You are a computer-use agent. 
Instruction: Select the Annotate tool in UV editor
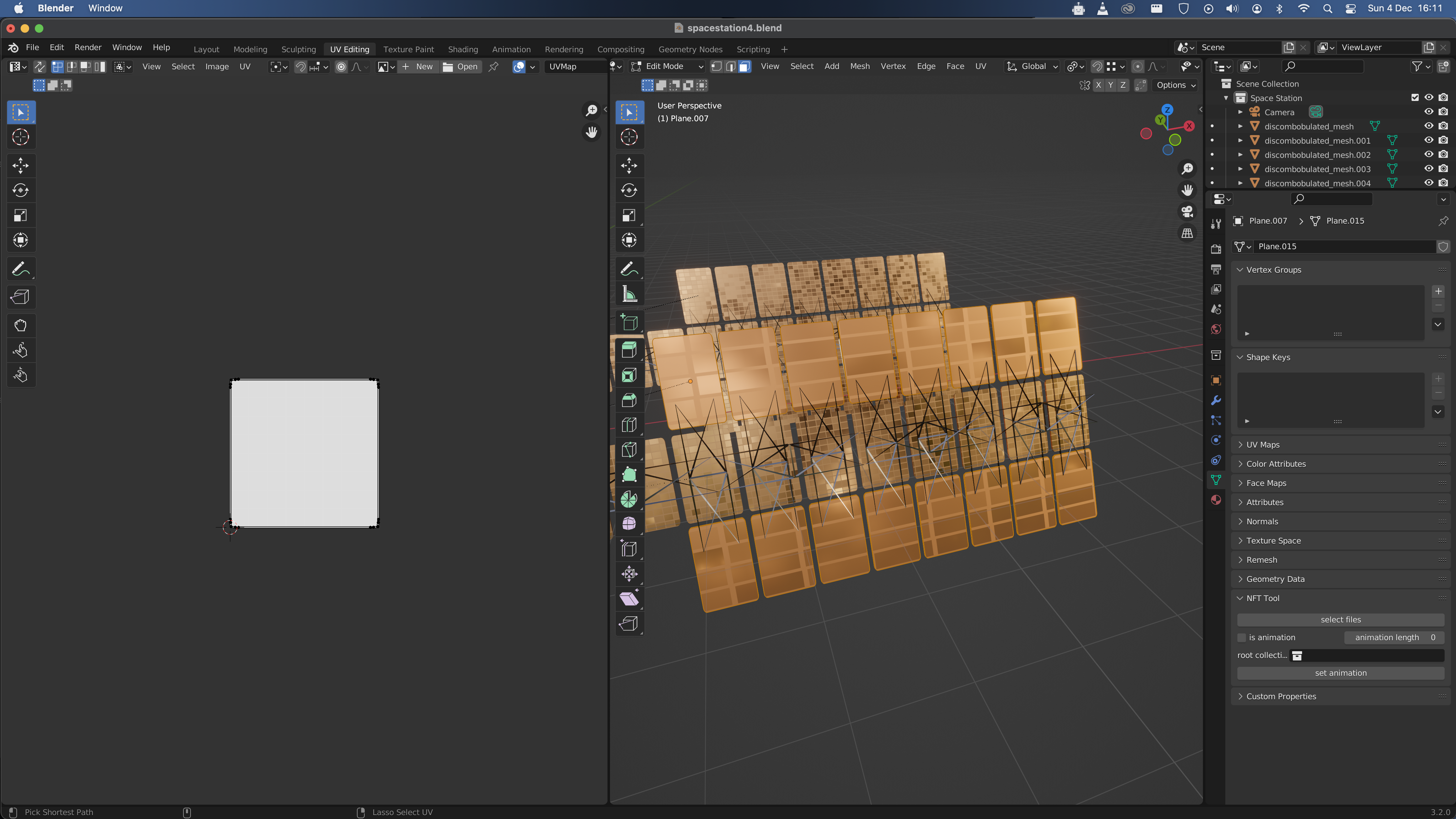(21, 269)
